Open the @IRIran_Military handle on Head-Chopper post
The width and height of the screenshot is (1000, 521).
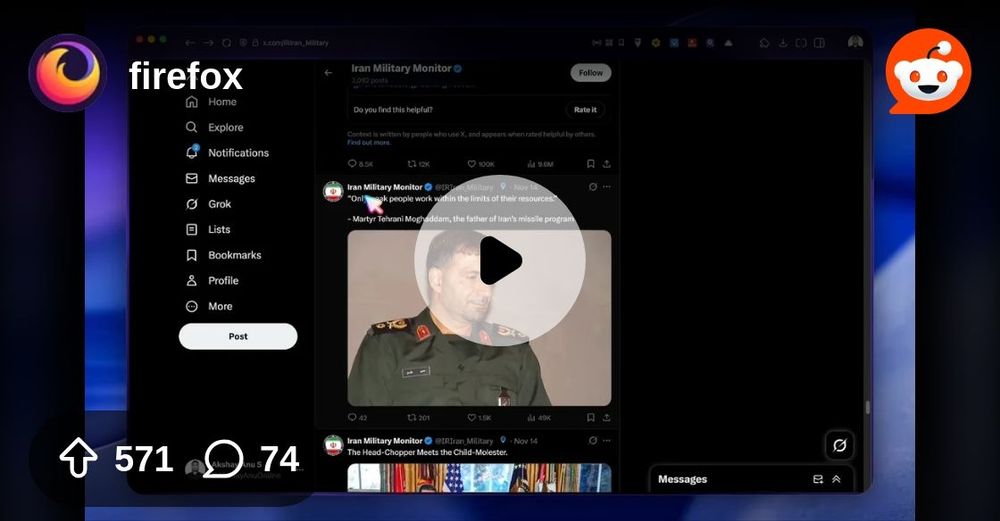[x=464, y=441]
